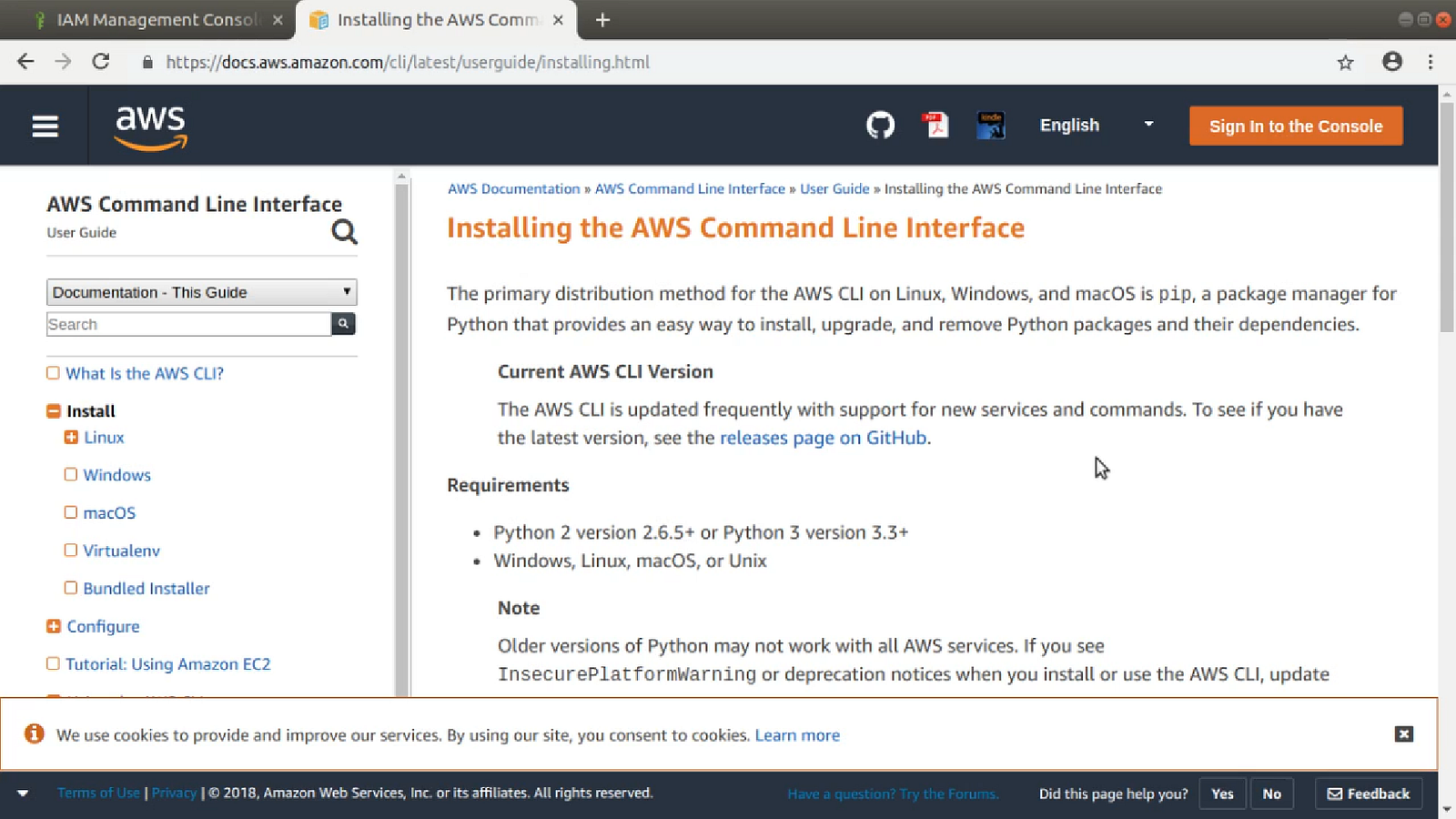The image size is (1456, 819).
Task: Dismiss the cookie consent banner
Action: coord(1403,734)
